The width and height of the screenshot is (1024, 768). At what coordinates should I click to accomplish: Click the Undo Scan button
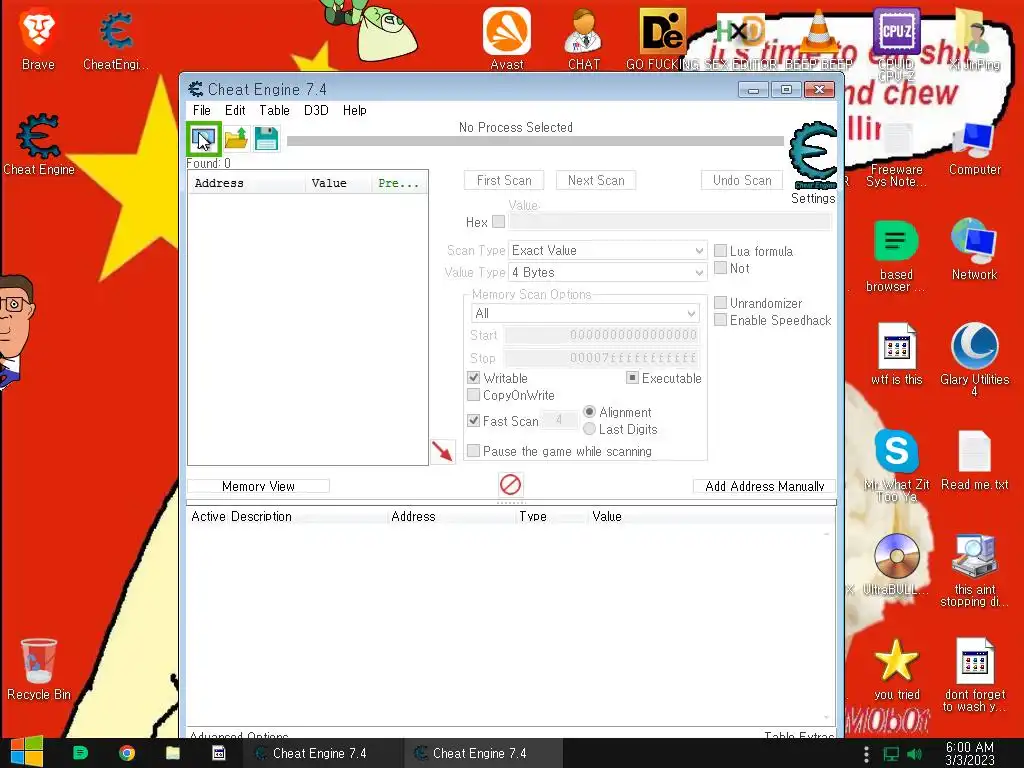point(742,180)
